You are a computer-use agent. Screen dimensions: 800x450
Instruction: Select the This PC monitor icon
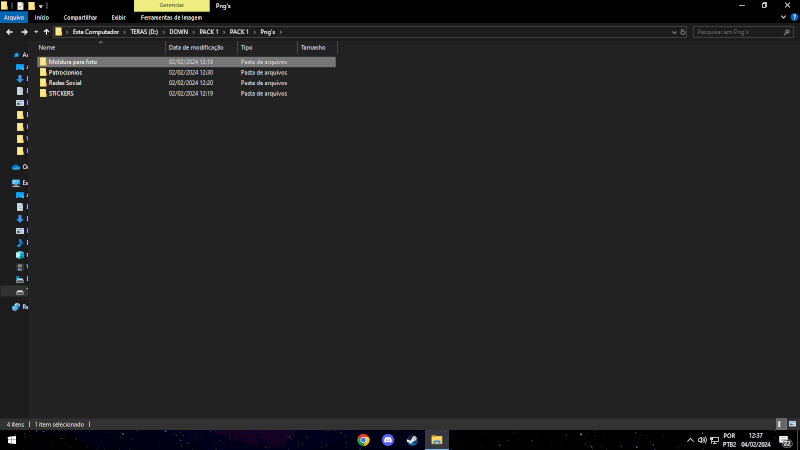click(16, 183)
